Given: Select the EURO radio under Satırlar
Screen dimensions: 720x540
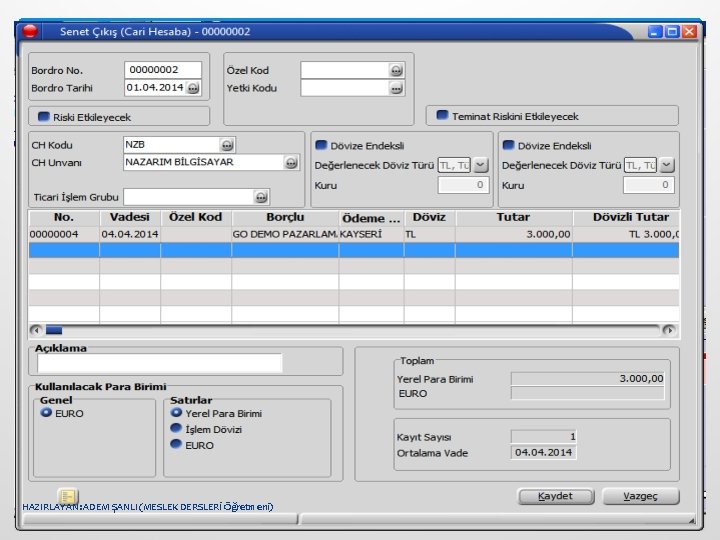Looking at the screenshot, I should (176, 444).
